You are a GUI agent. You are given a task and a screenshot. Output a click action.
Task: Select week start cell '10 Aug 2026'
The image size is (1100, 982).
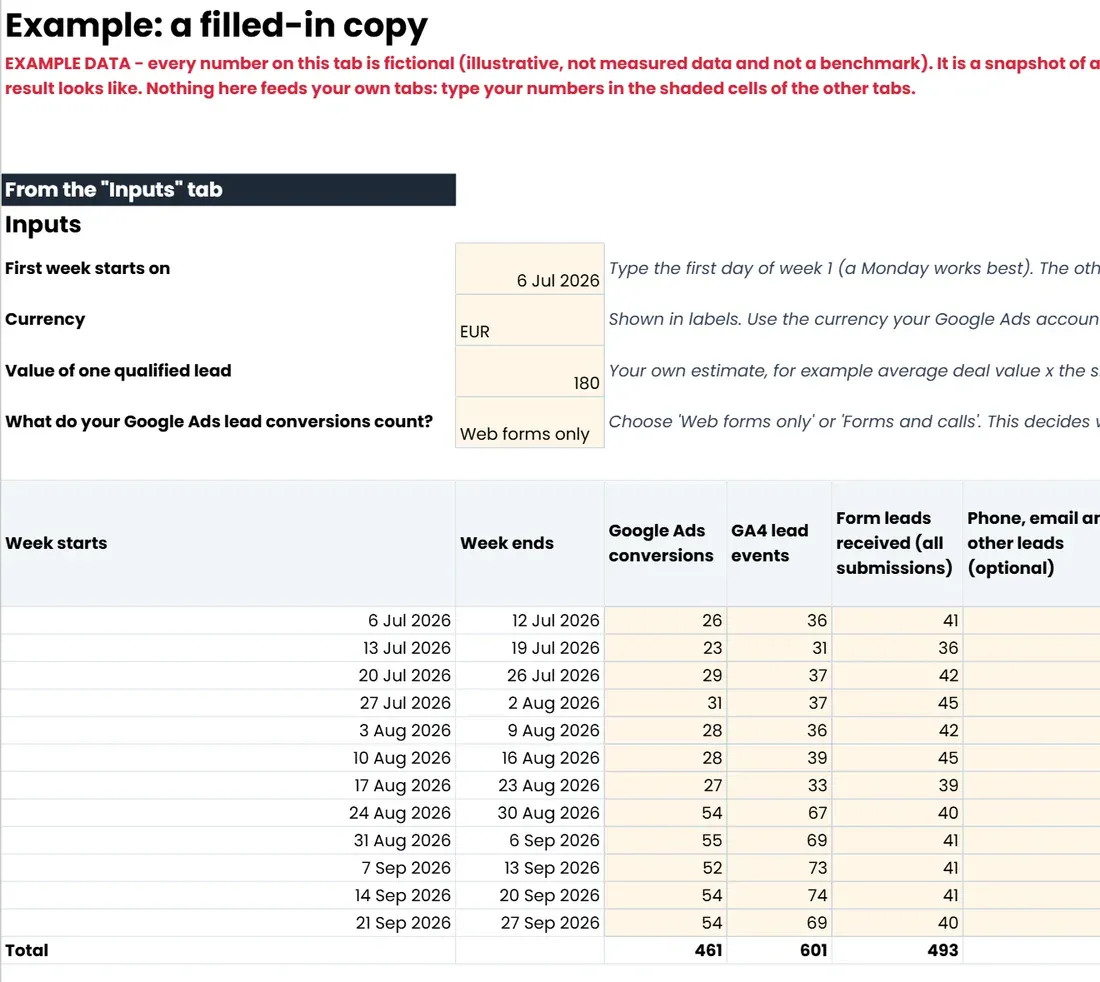(x=228, y=758)
